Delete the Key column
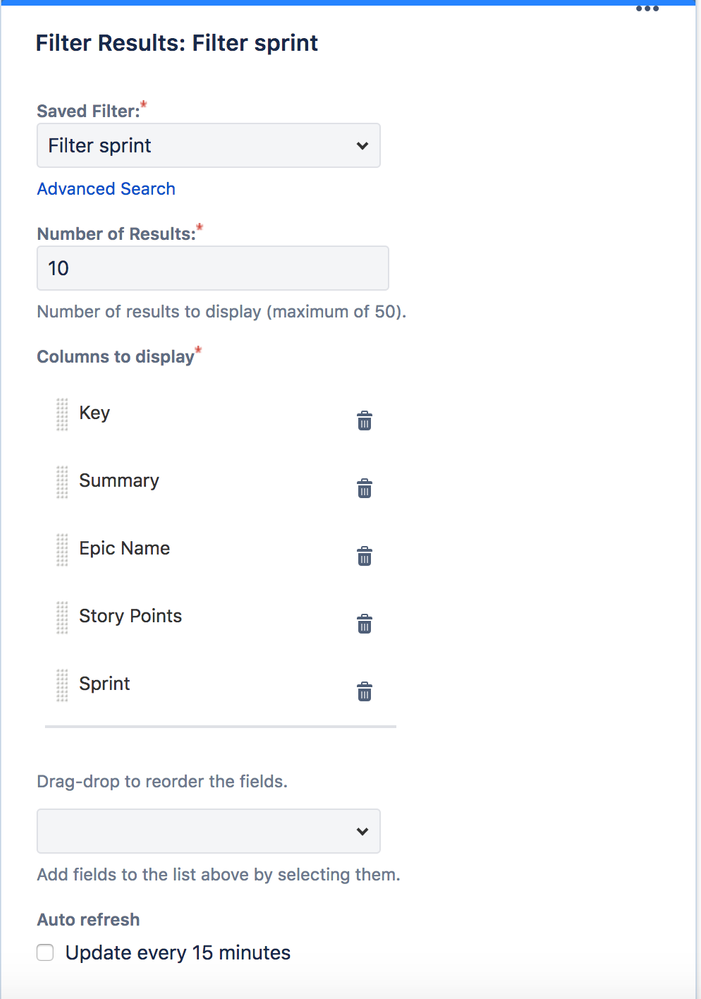701x999 pixels. pyautogui.click(x=364, y=420)
